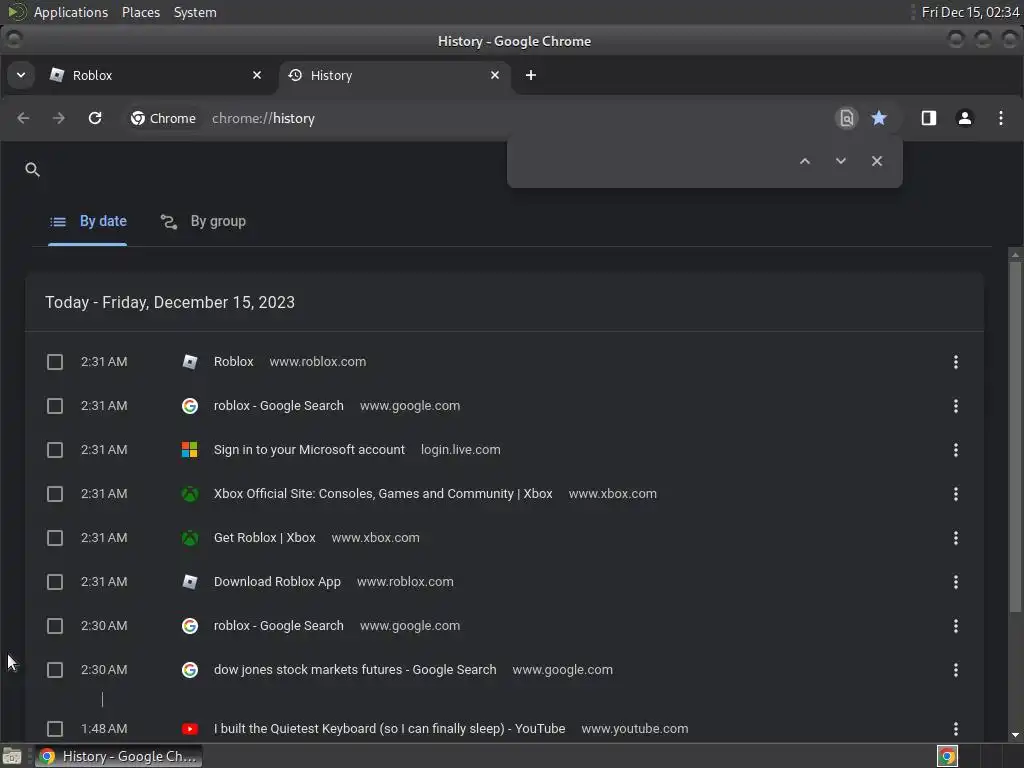This screenshot has height=768, width=1024.
Task: Click the find-in-page icon in address bar
Action: [846, 118]
